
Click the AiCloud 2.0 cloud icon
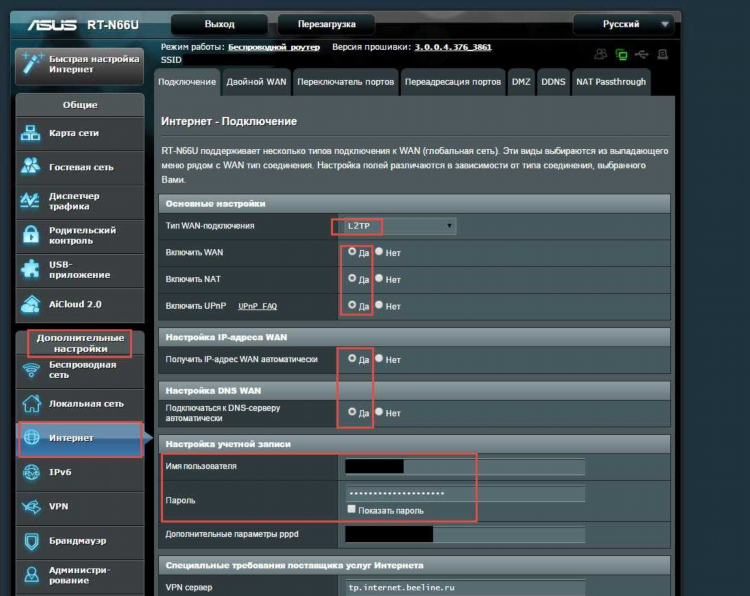(31, 305)
